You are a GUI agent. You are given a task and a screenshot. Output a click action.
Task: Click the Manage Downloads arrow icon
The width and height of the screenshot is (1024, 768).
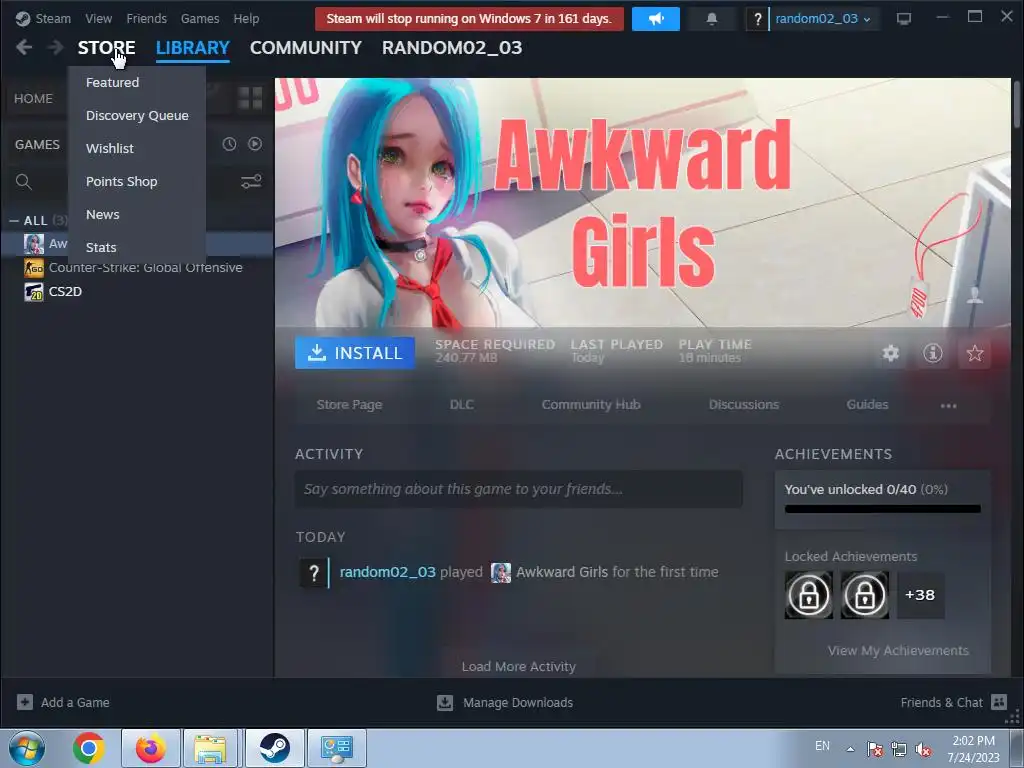point(445,703)
